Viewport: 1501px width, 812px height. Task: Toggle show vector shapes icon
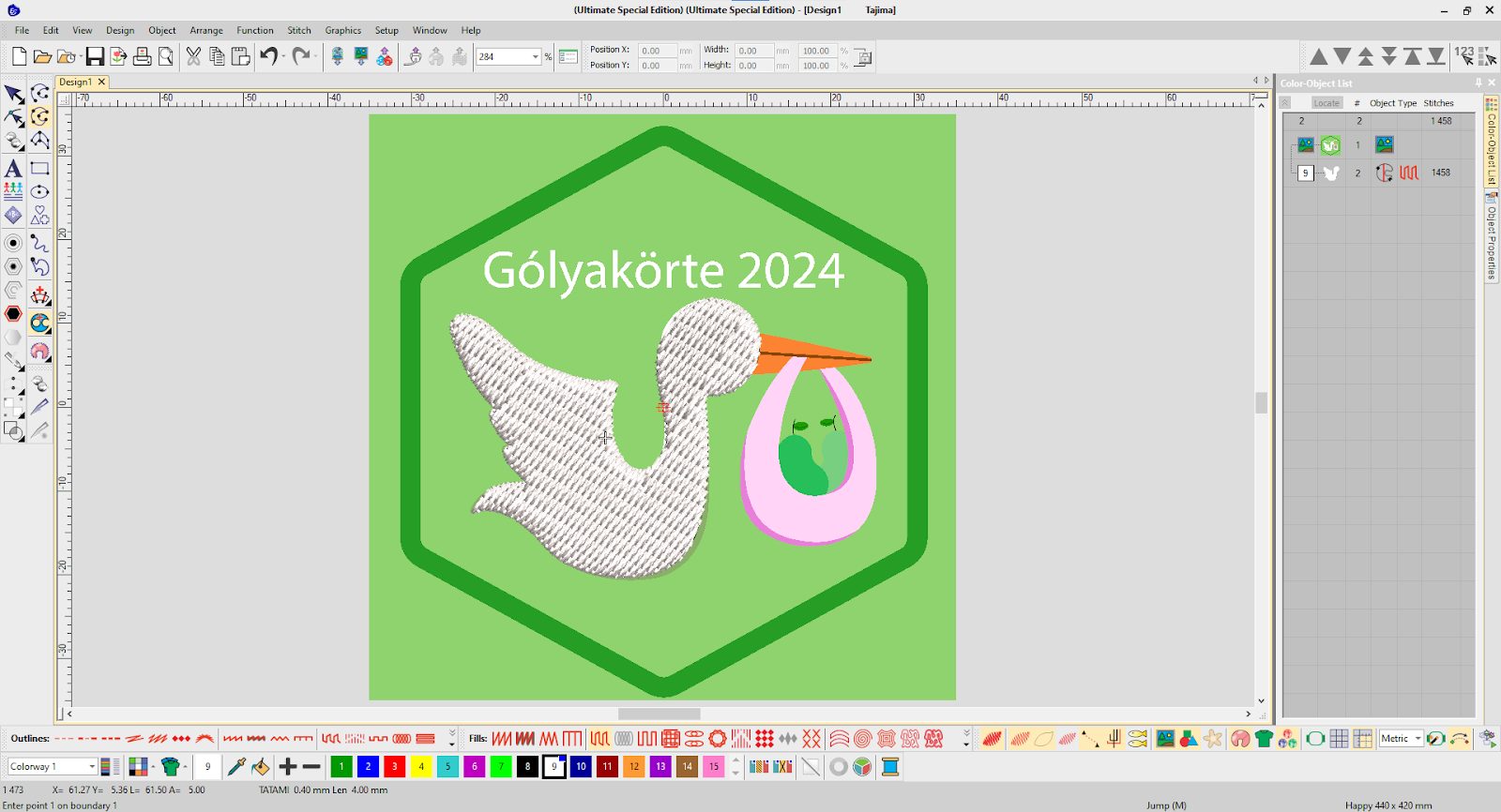pos(1189,739)
